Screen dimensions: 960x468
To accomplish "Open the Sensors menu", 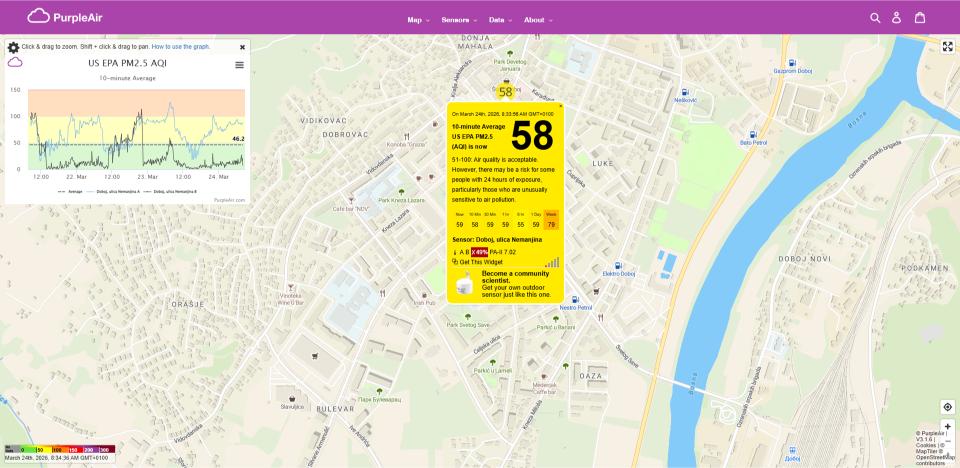I will pos(459,20).
